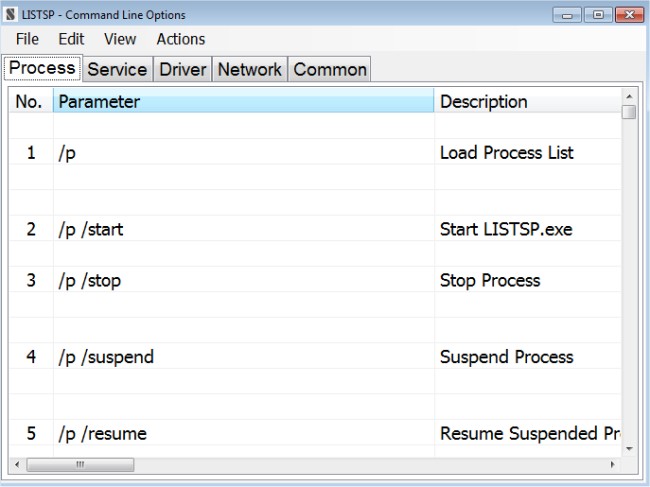The image size is (650, 487).
Task: Select the Stop Process description cell
Action: point(490,280)
